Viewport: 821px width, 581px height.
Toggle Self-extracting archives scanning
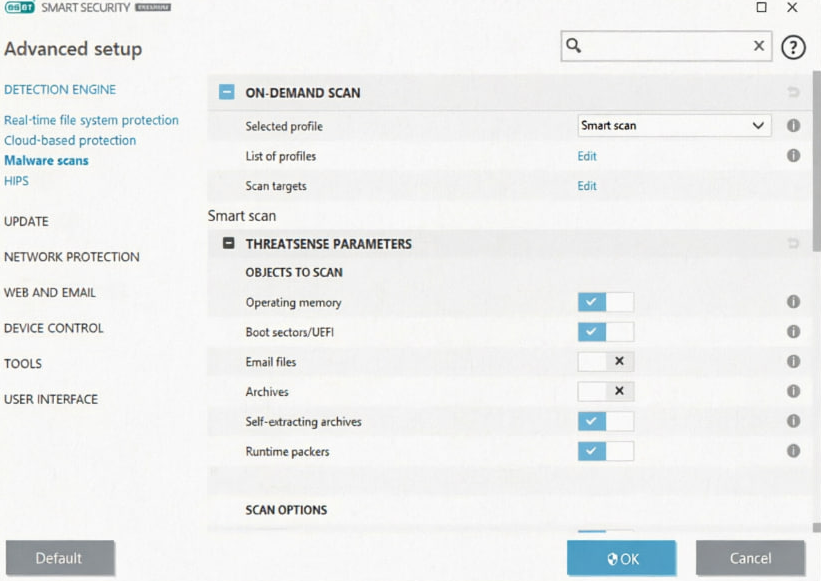pos(606,421)
